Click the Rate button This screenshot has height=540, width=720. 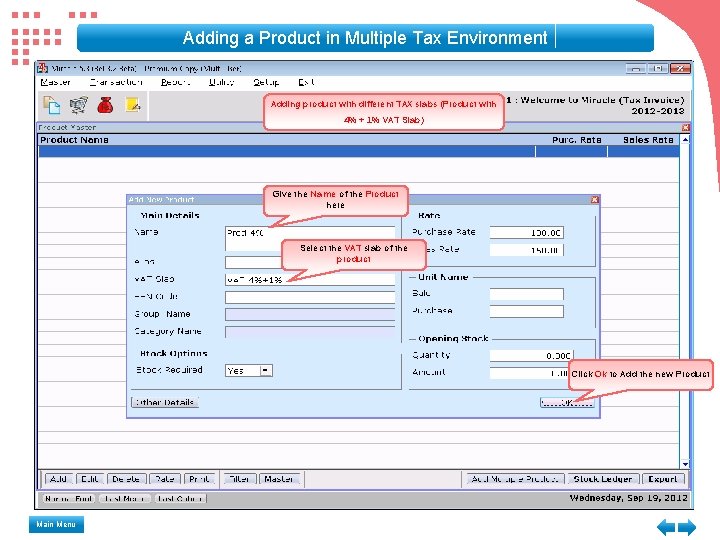pyautogui.click(x=165, y=479)
